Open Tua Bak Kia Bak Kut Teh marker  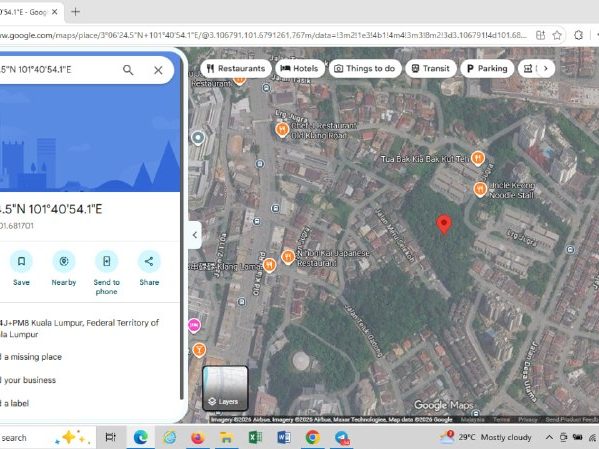tap(478, 158)
